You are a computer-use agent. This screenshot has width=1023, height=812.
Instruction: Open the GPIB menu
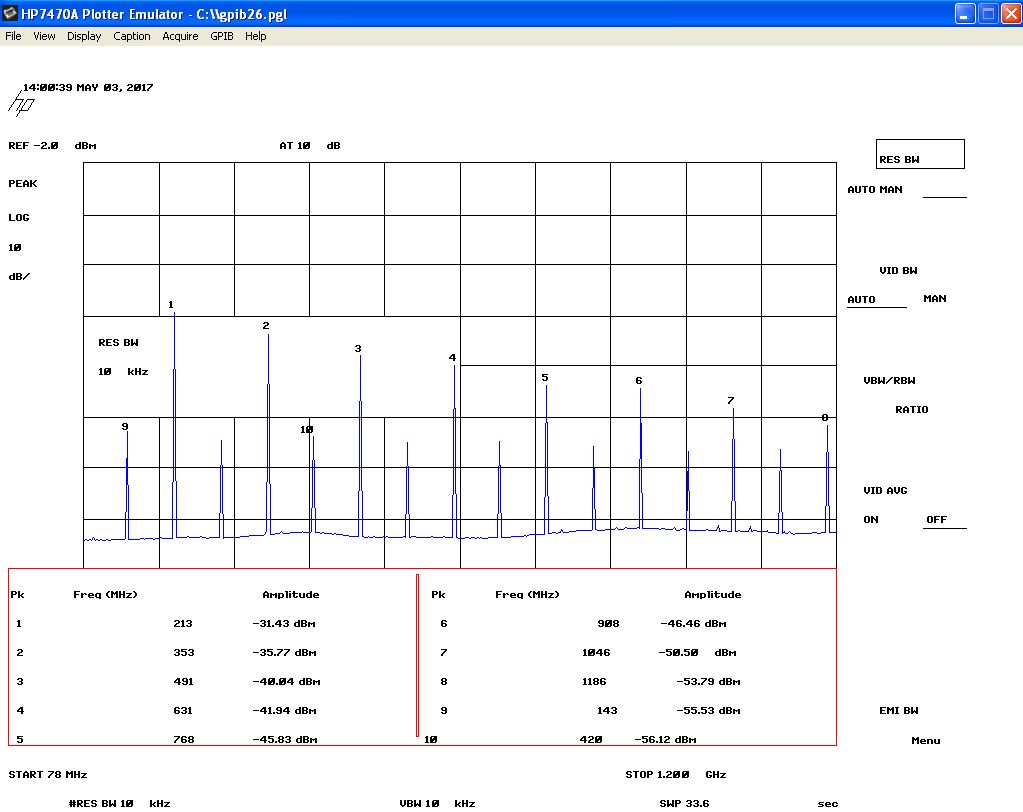221,36
